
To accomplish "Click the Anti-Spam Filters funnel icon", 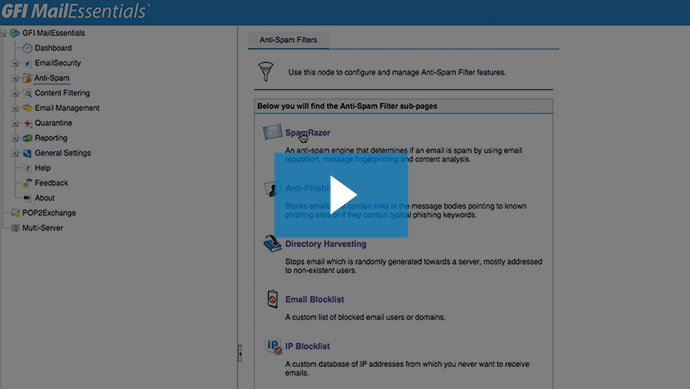I will 266,71.
